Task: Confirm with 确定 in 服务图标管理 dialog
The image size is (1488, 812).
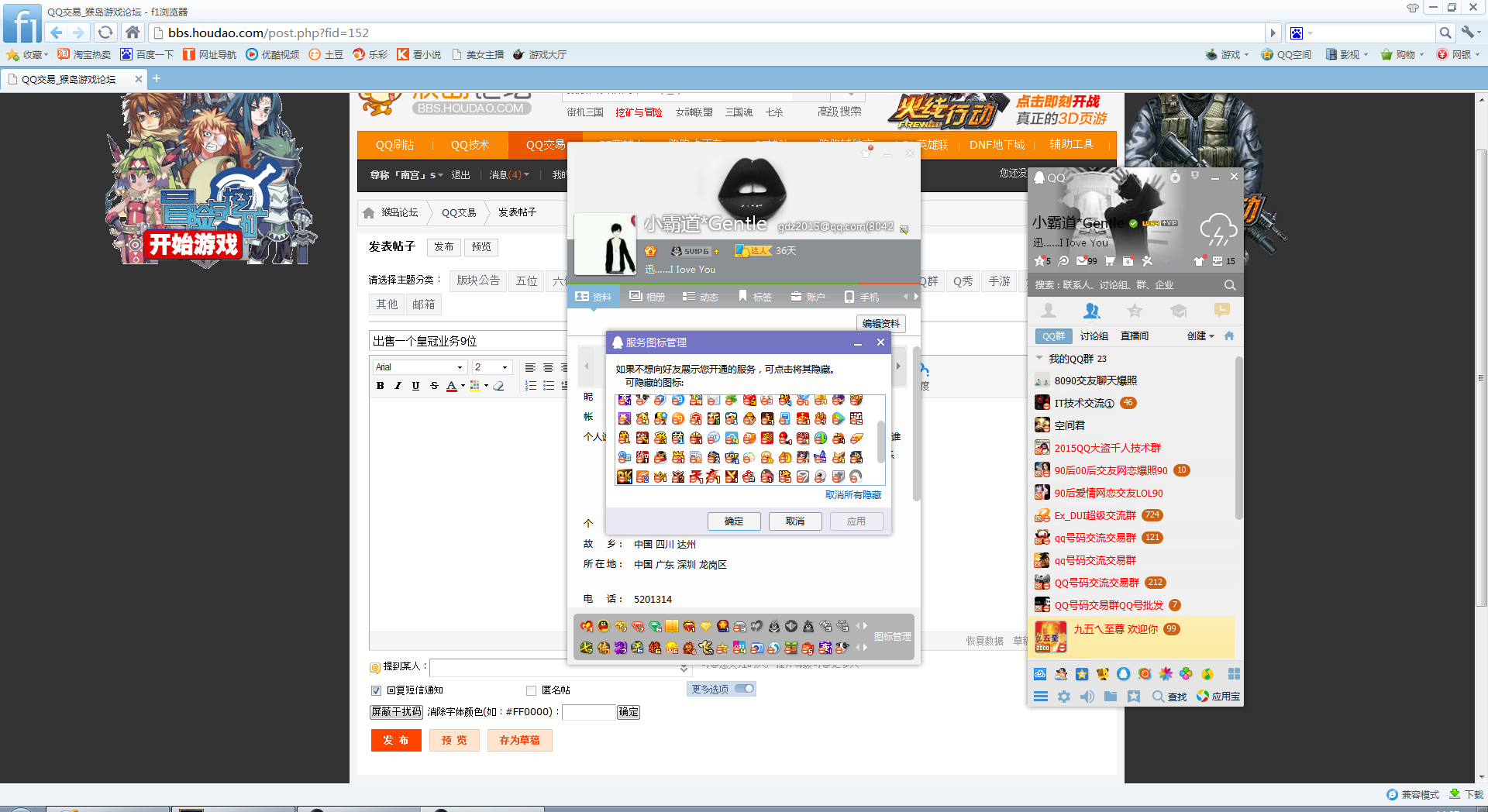Action: pos(734,521)
